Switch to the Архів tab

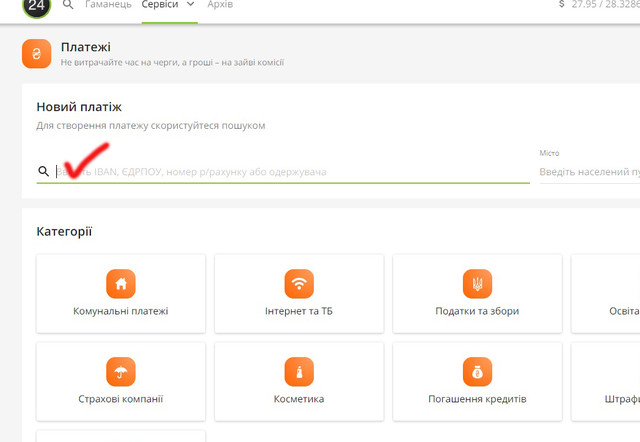click(x=220, y=5)
